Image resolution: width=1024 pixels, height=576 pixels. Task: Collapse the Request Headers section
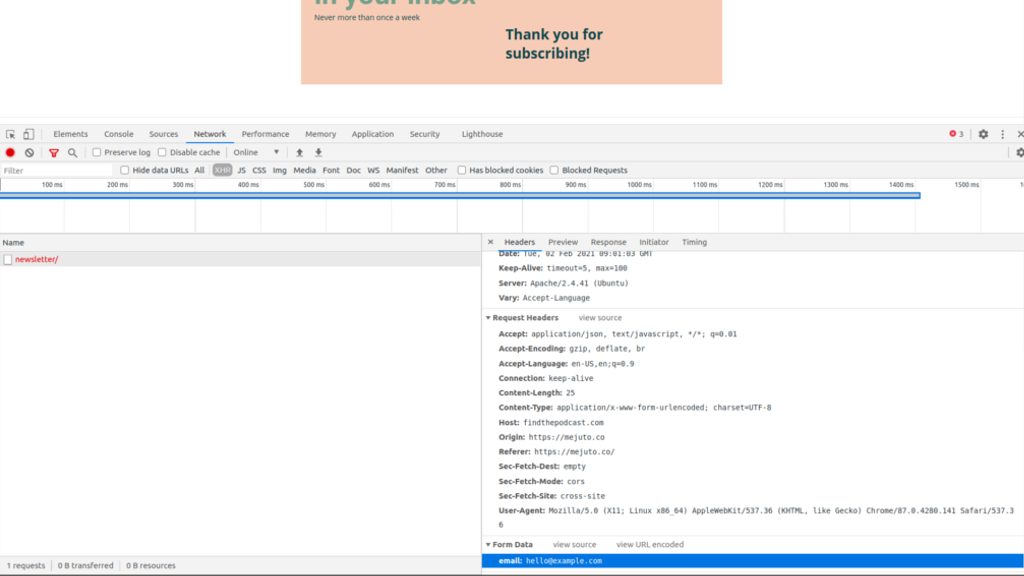click(490, 318)
